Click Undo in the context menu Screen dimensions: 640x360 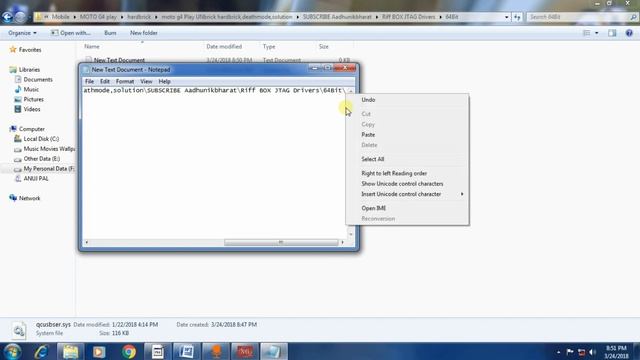pyautogui.click(x=368, y=100)
